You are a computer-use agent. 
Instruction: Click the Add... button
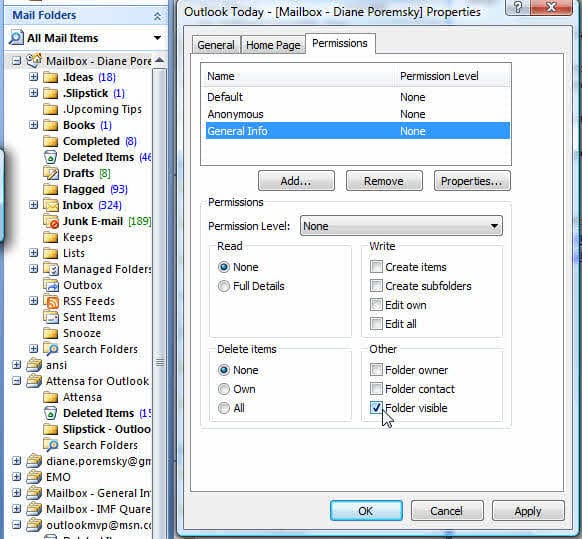(x=296, y=181)
